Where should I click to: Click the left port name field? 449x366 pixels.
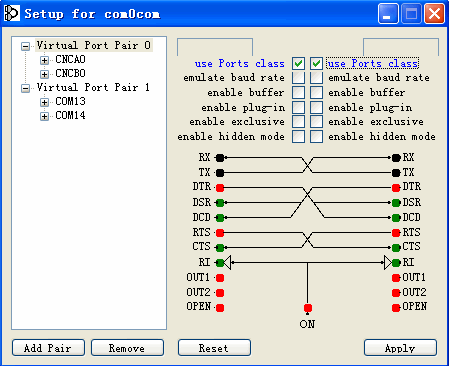215,47
